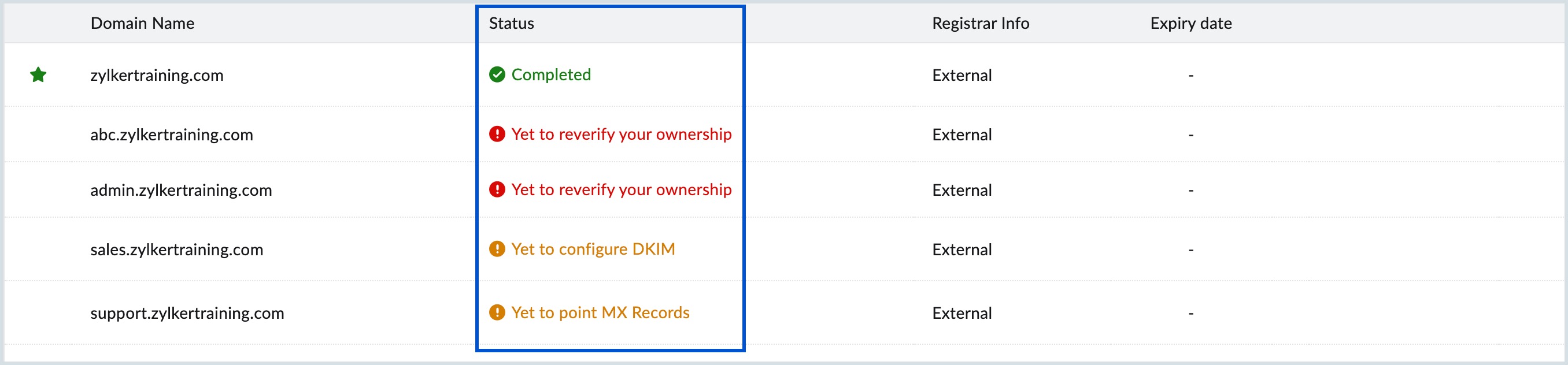This screenshot has width=1568, height=365.
Task: Click the Status column header
Action: (x=511, y=23)
